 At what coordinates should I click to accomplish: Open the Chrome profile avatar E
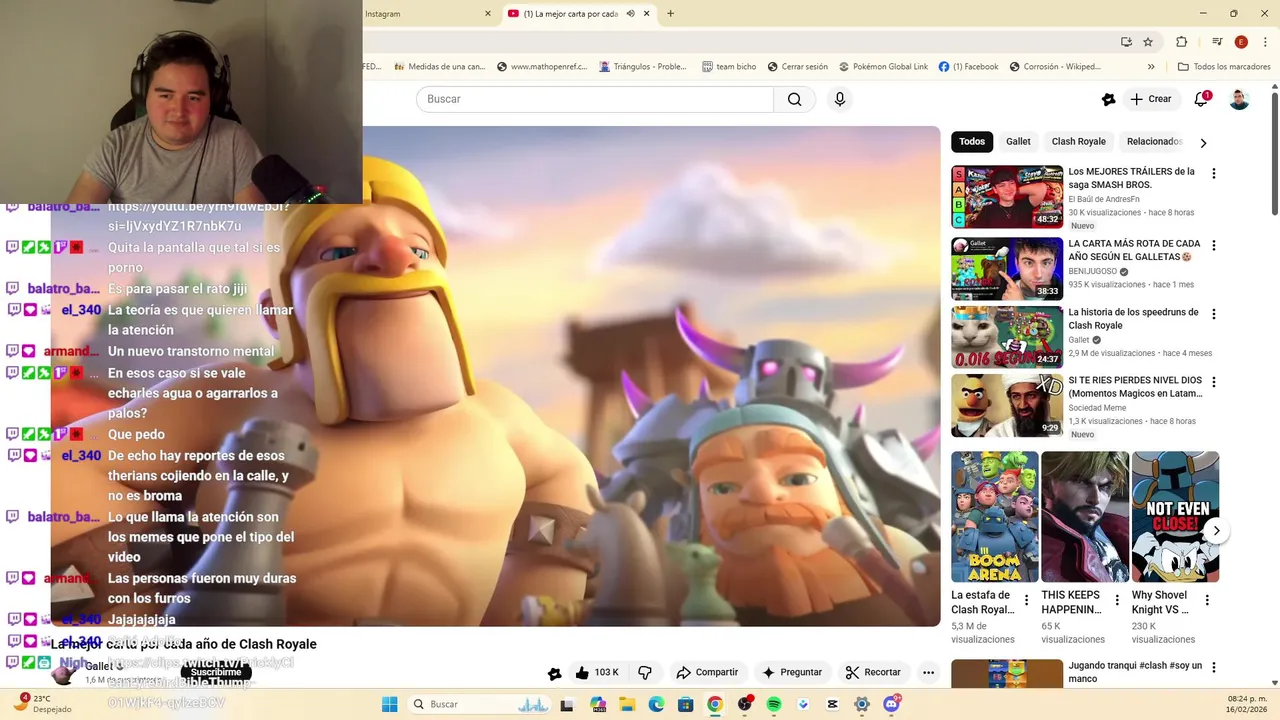(x=1241, y=42)
